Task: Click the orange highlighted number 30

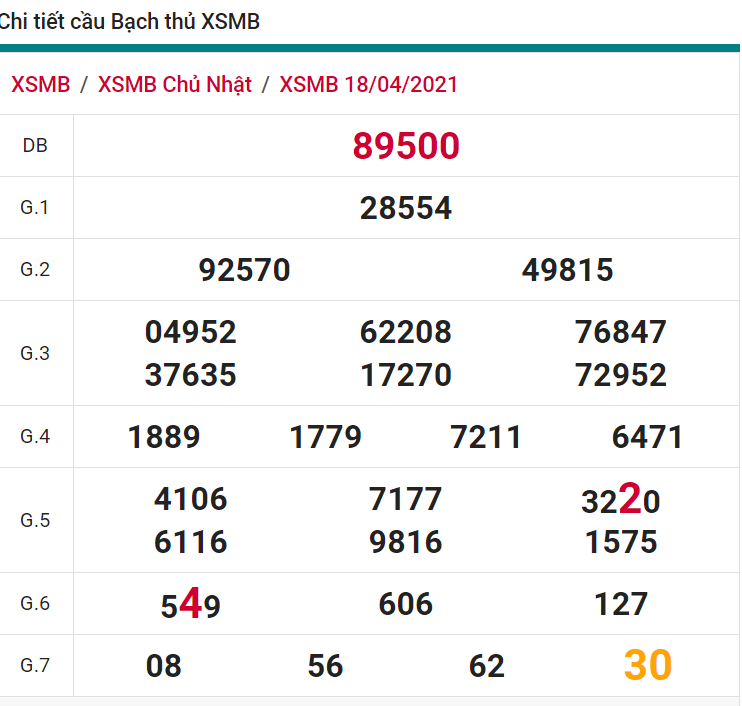Action: [x=648, y=665]
